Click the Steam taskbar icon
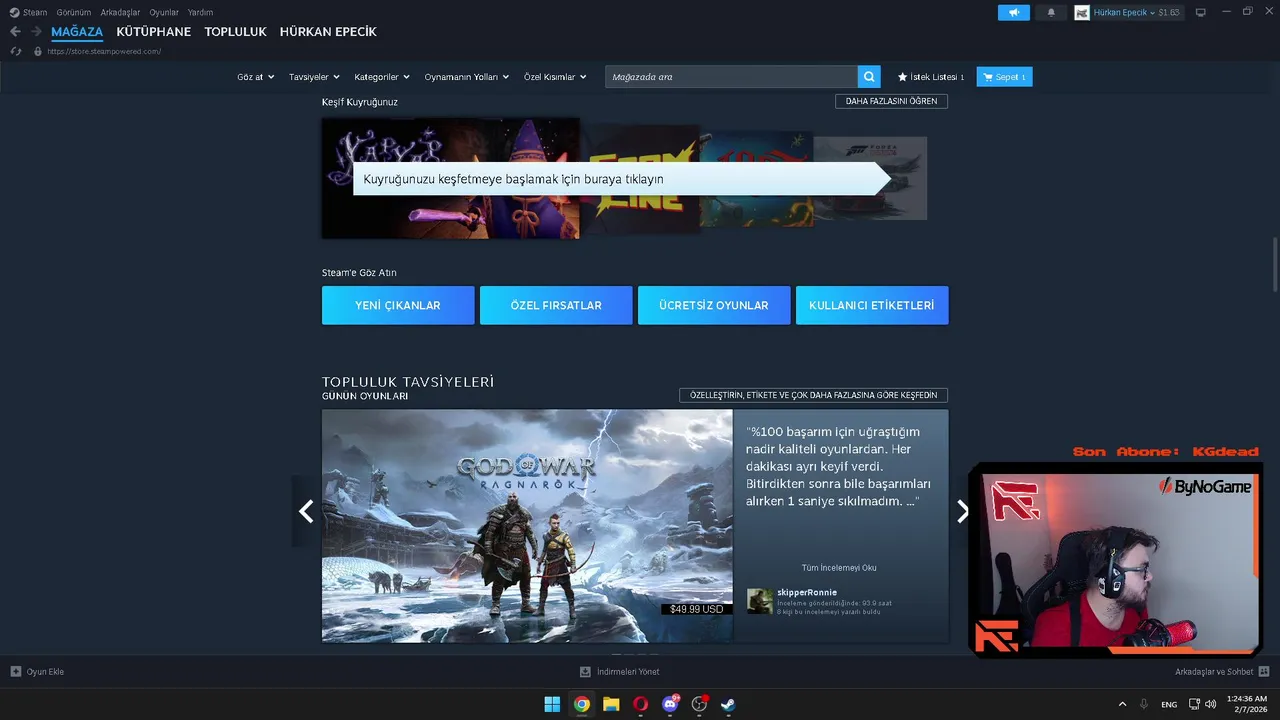This screenshot has height=720, width=1280. [x=729, y=704]
